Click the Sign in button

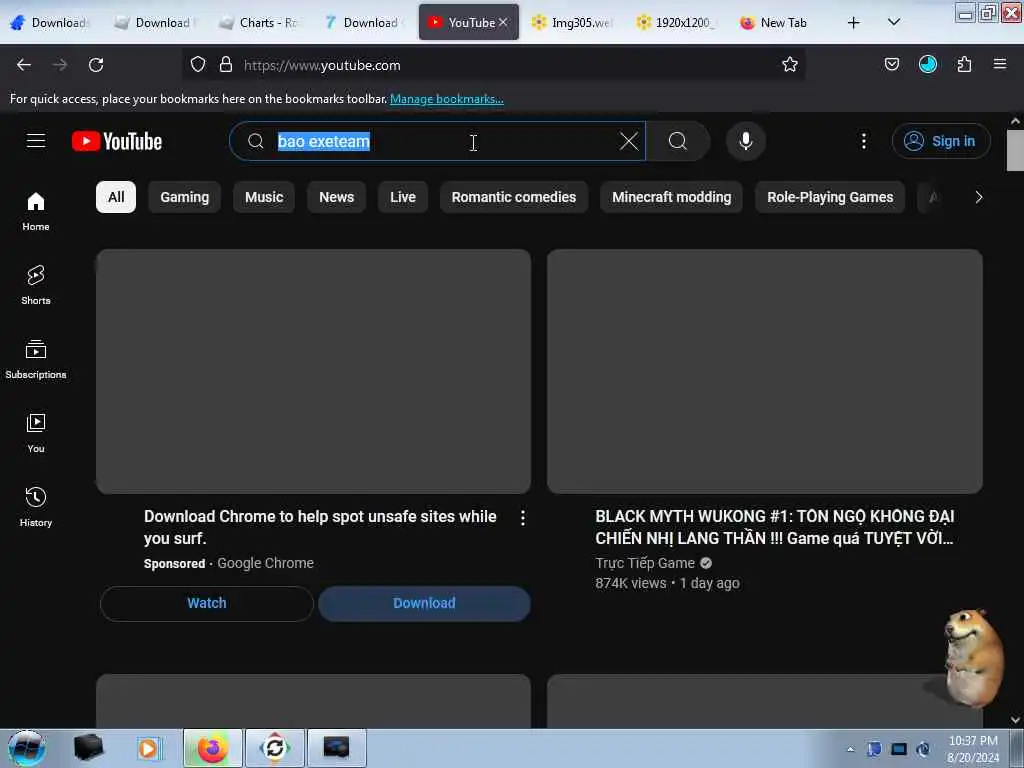[x=941, y=141]
